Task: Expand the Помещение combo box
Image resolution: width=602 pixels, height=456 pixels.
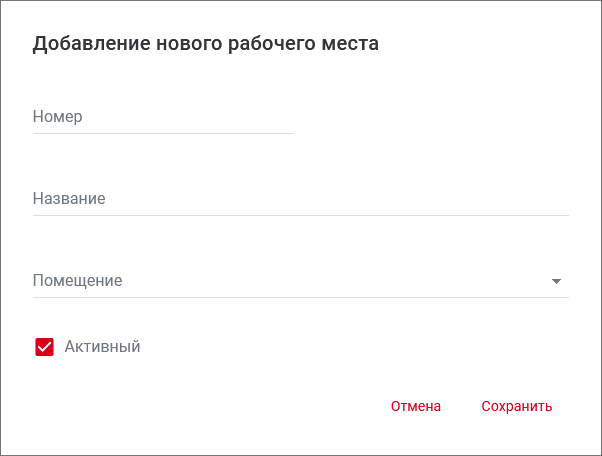Action: coord(300,281)
